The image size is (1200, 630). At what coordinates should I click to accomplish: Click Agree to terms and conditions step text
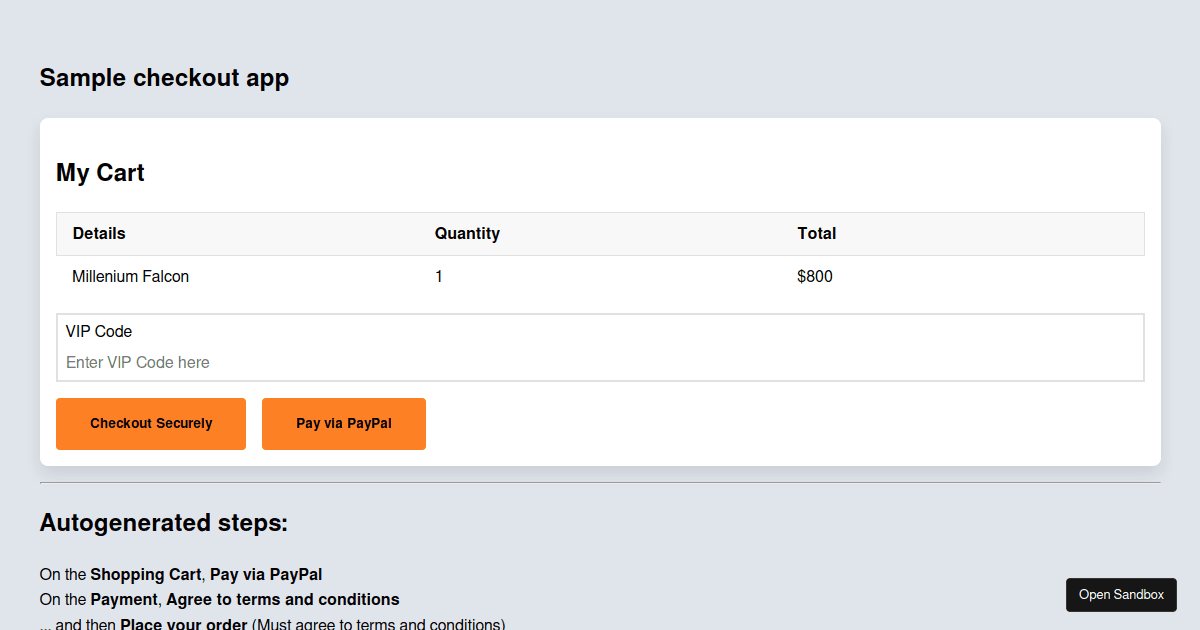282,599
